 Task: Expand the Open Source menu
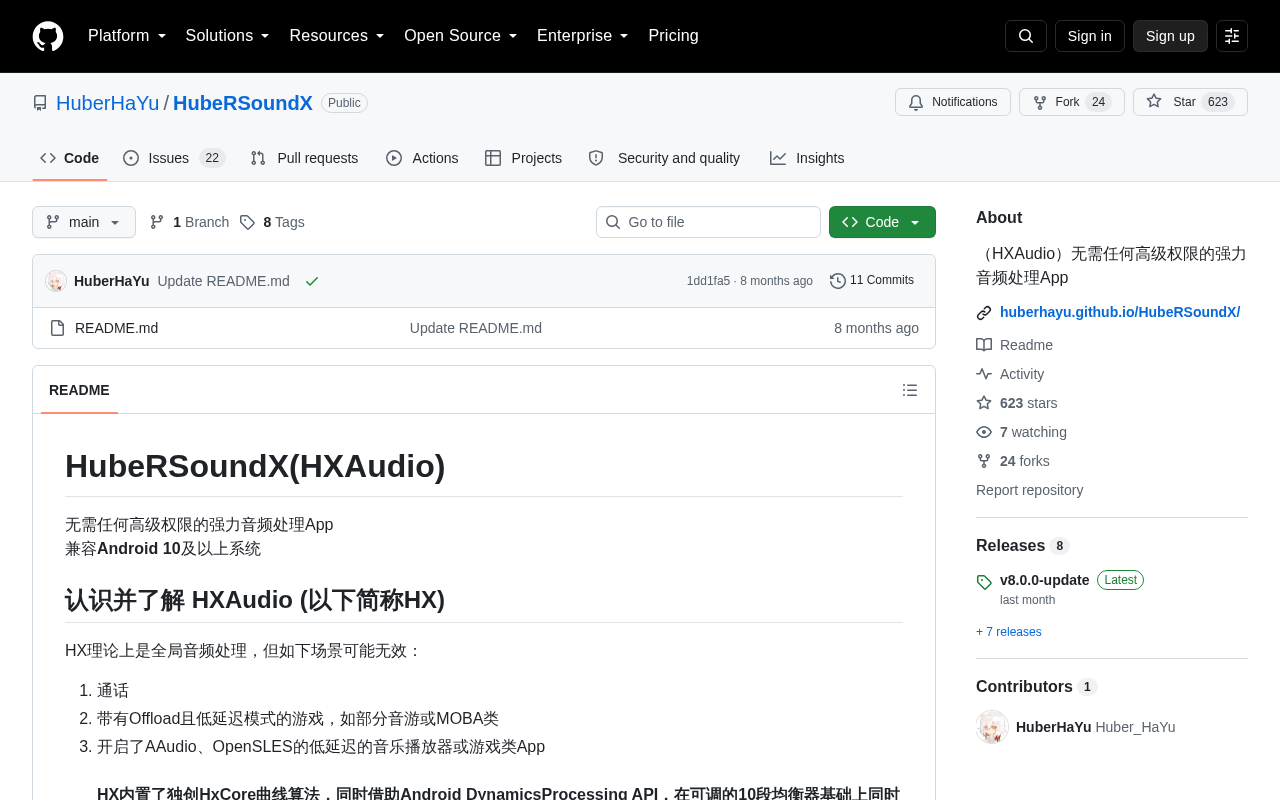pos(461,36)
